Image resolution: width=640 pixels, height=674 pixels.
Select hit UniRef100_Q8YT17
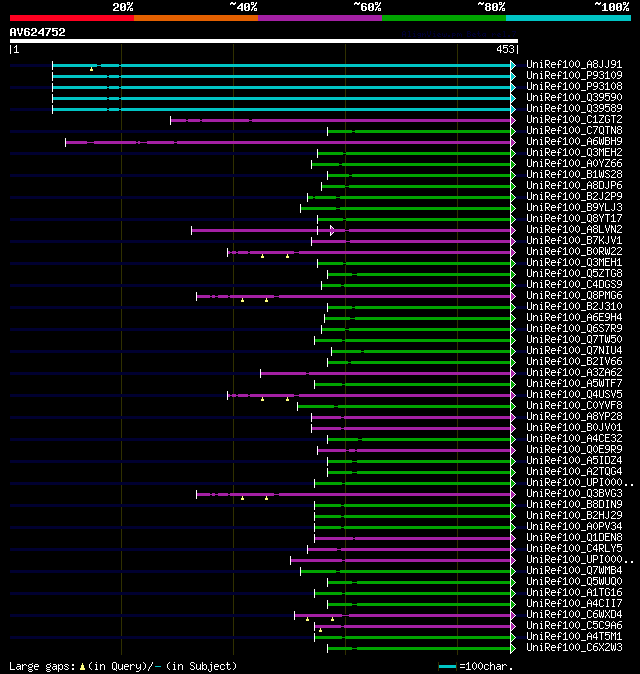pyautogui.click(x=574, y=218)
